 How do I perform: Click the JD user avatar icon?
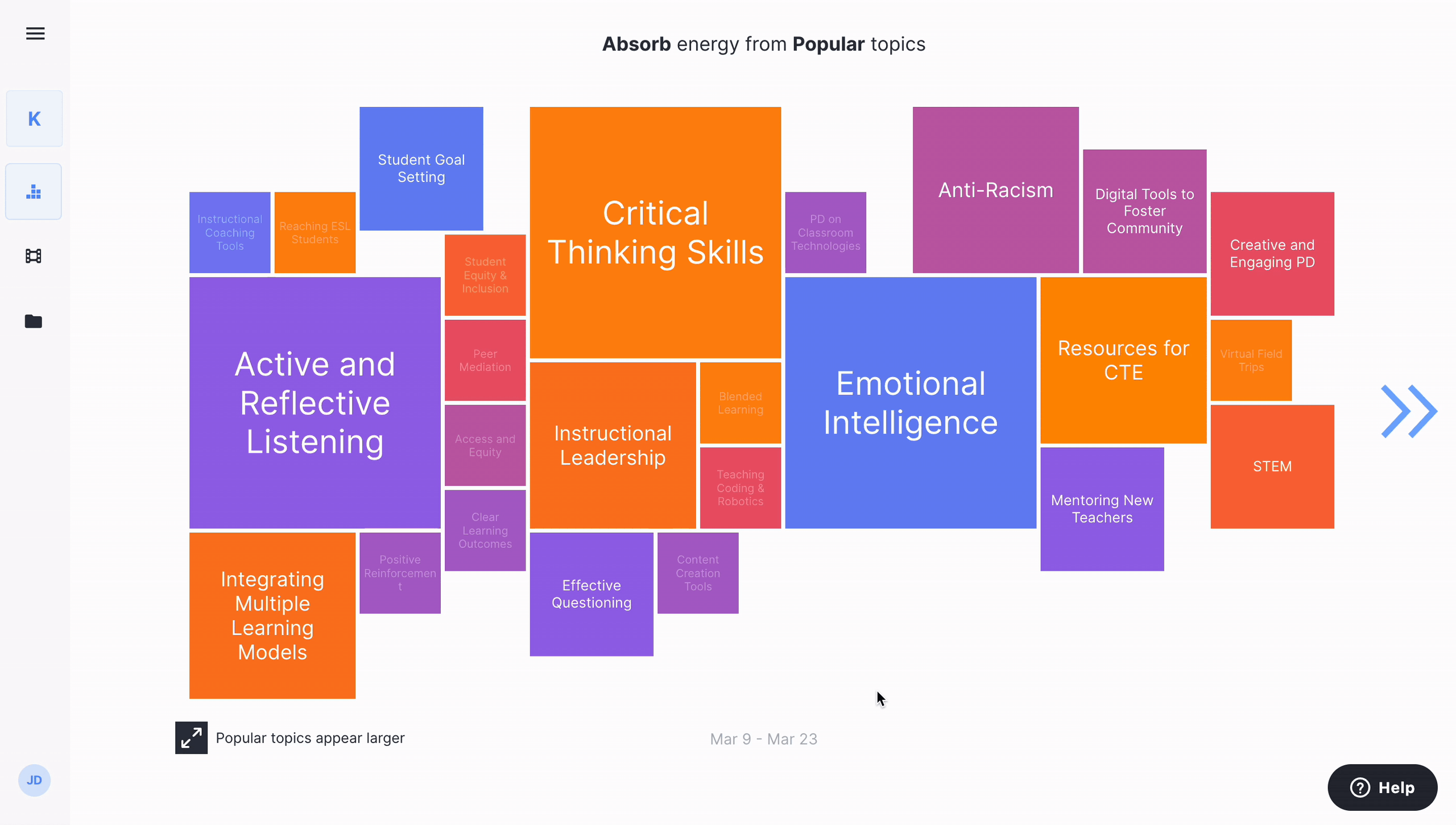tap(35, 780)
